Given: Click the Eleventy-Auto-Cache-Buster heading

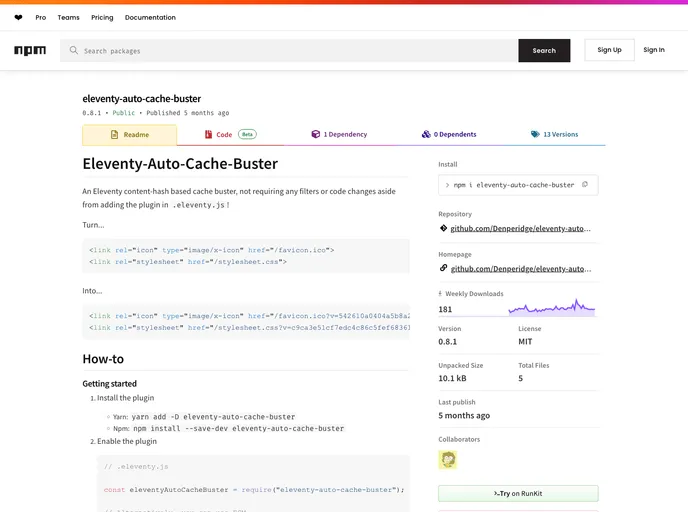Looking at the screenshot, I should pyautogui.click(x=180, y=164).
